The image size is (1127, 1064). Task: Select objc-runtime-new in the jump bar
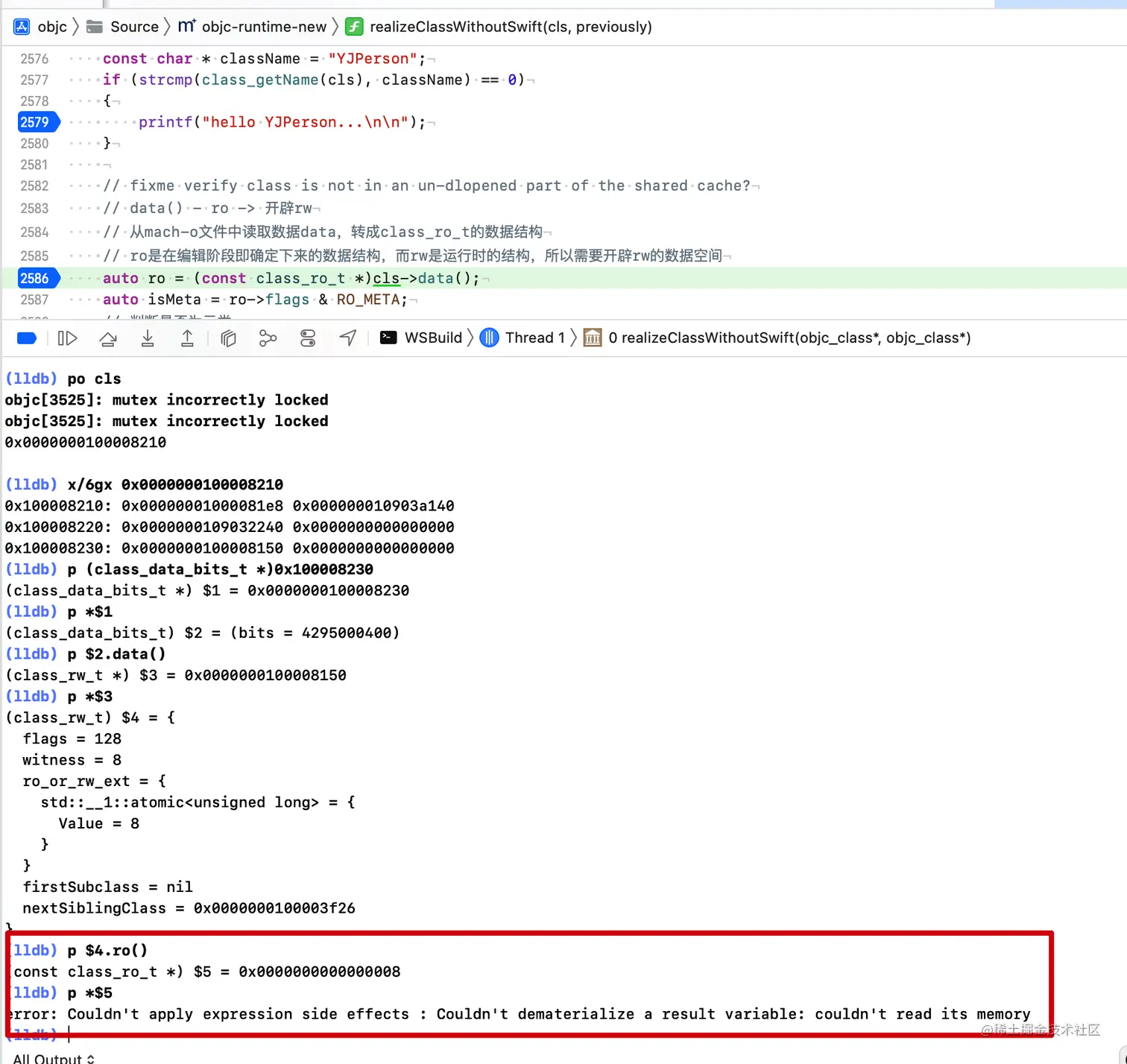coord(264,27)
